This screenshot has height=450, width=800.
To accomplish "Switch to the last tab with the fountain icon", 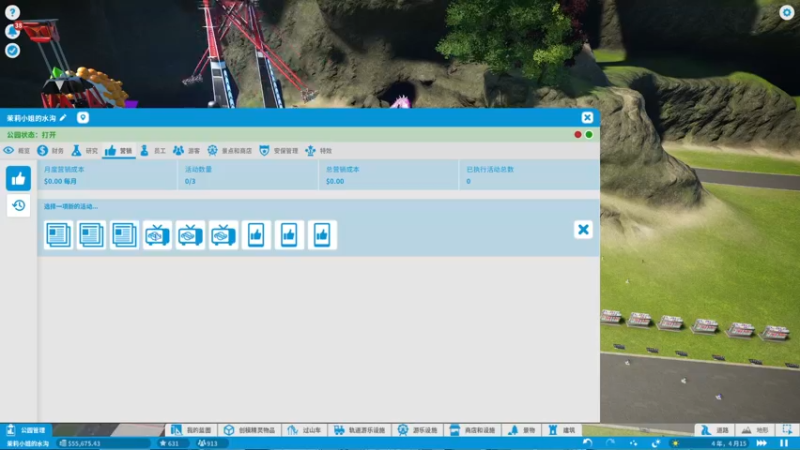I will click(x=318, y=151).
